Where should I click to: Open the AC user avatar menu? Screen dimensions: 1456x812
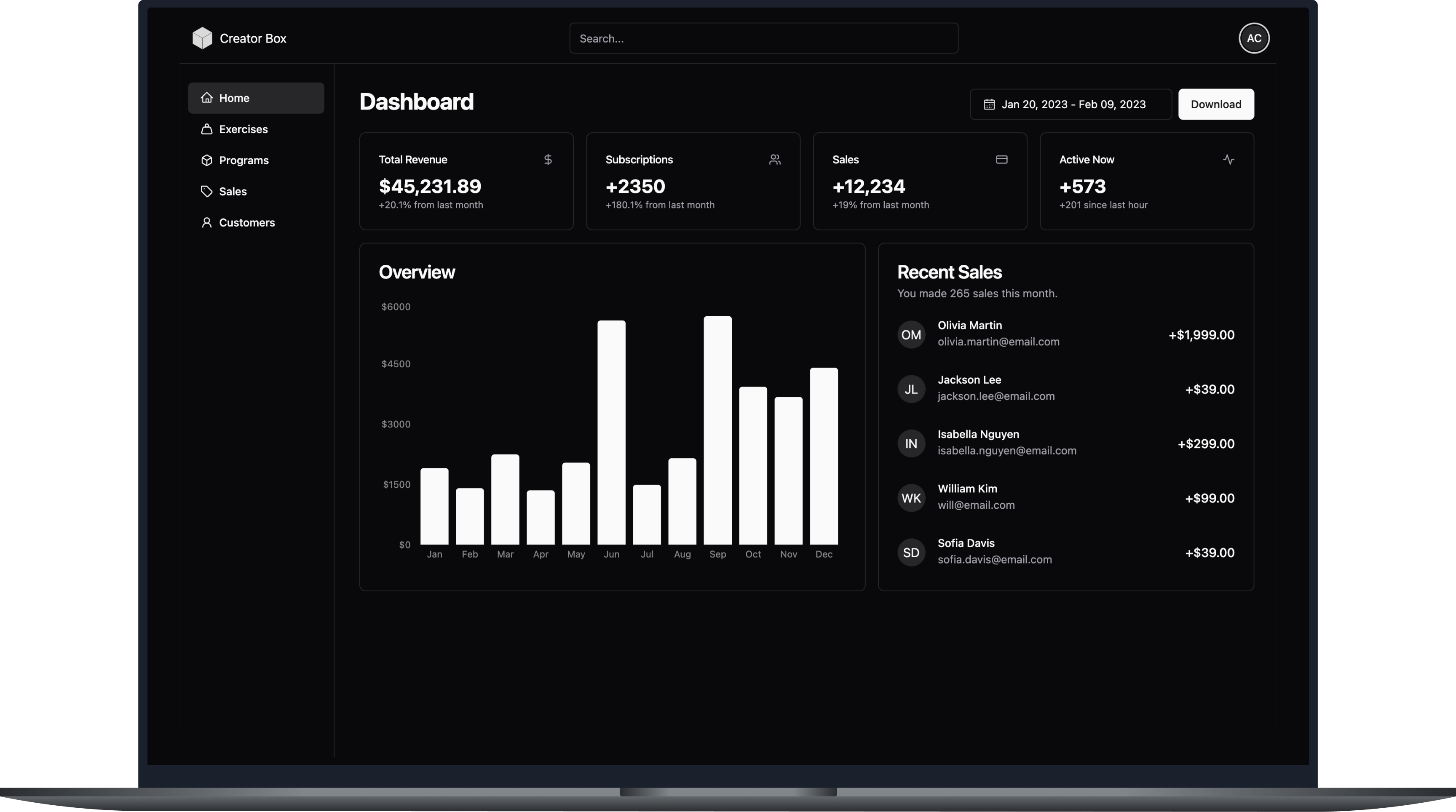click(1254, 38)
